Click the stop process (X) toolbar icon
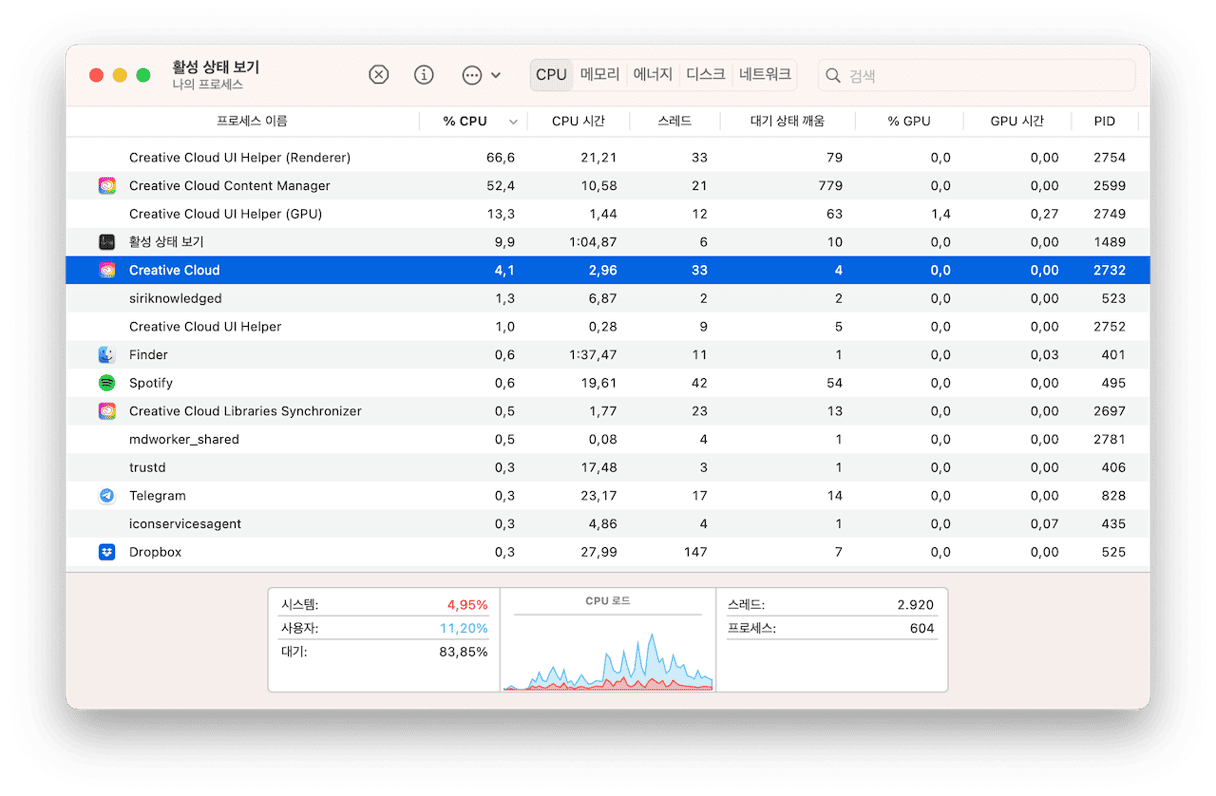This screenshot has height=796, width=1216. pyautogui.click(x=378, y=75)
